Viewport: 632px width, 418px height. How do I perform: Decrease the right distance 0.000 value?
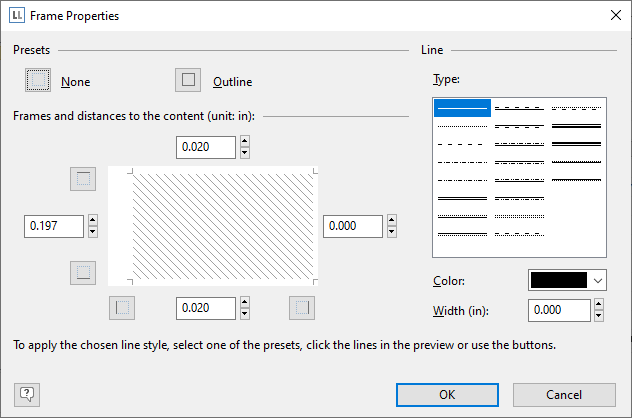pyautogui.click(x=393, y=232)
